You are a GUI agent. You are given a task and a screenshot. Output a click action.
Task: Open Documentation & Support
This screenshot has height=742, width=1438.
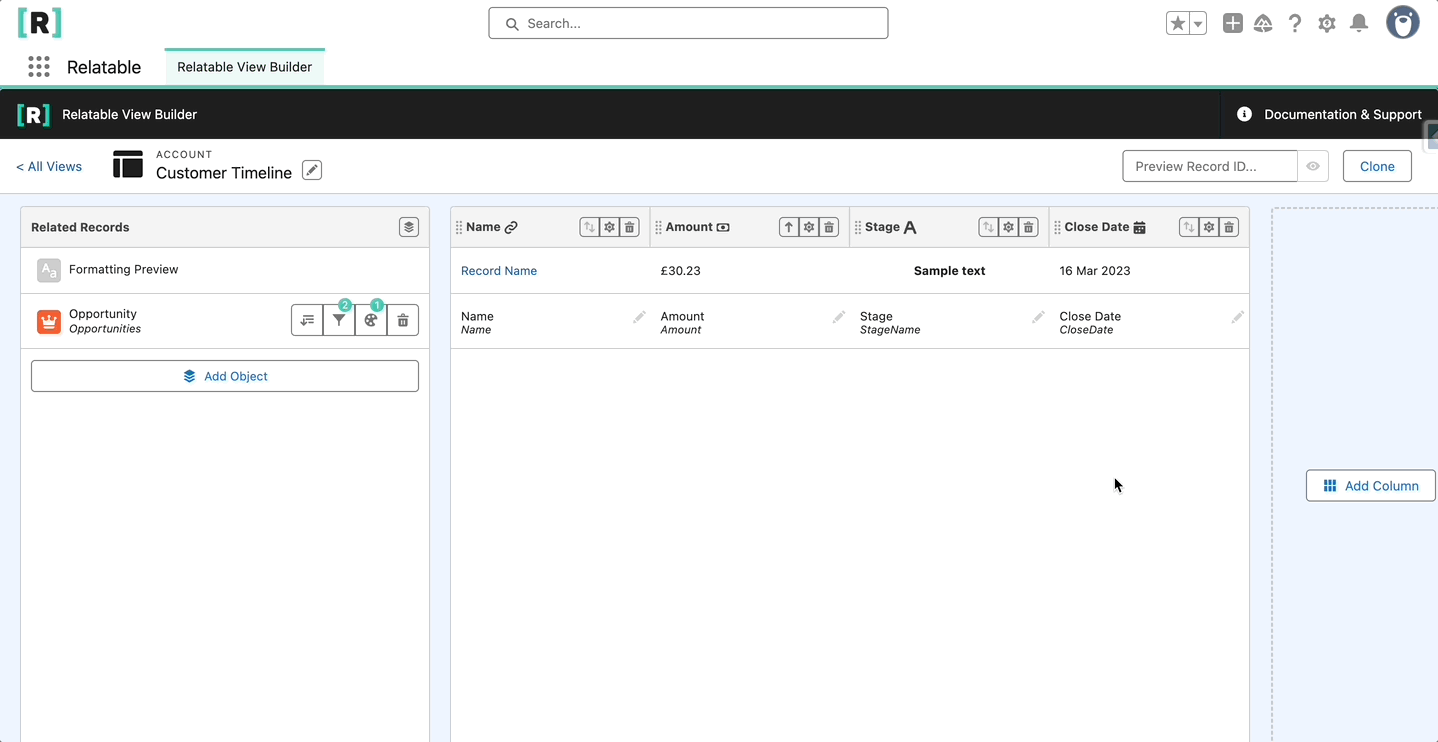click(x=1330, y=114)
